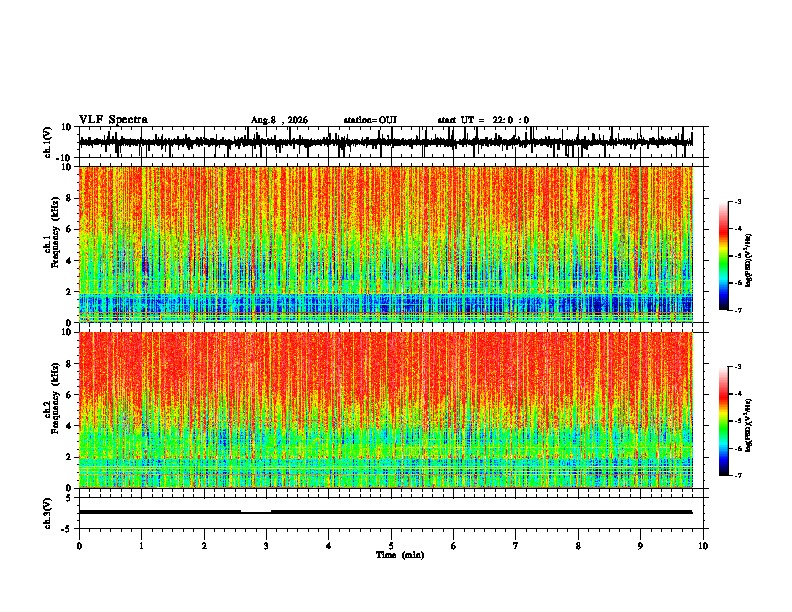
Task: Click the ch.3 voltage trace panel
Action: 391,513
